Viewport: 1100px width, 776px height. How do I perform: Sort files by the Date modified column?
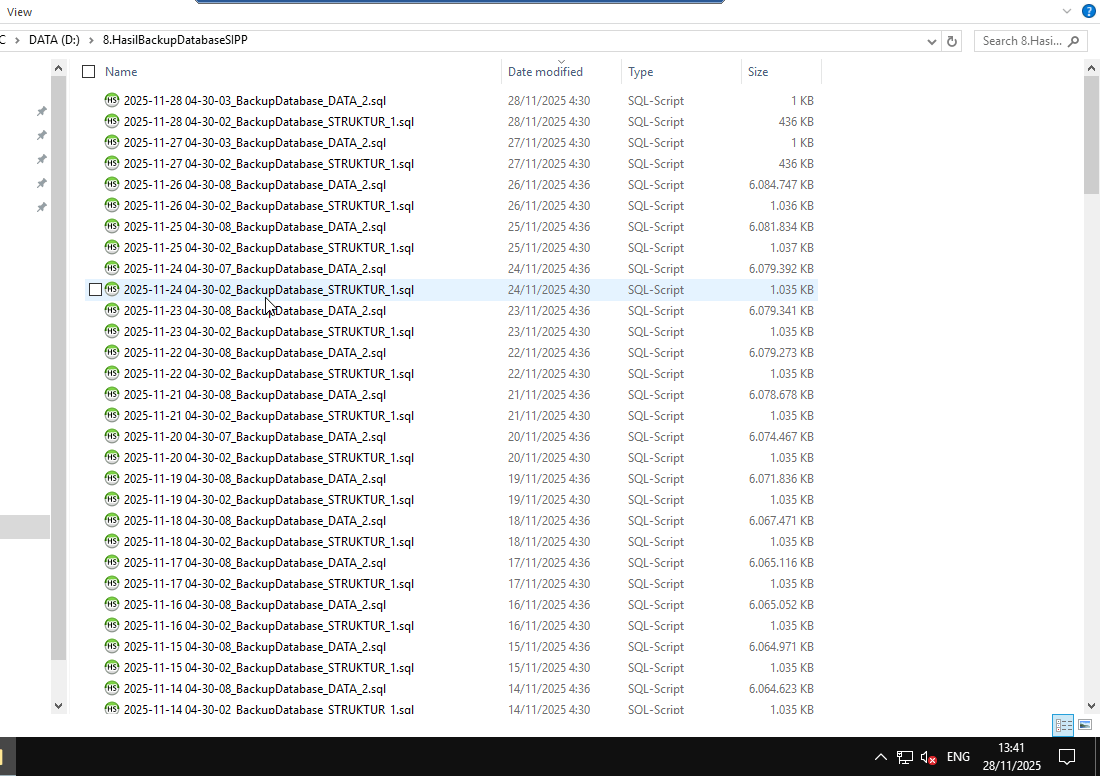click(x=545, y=72)
